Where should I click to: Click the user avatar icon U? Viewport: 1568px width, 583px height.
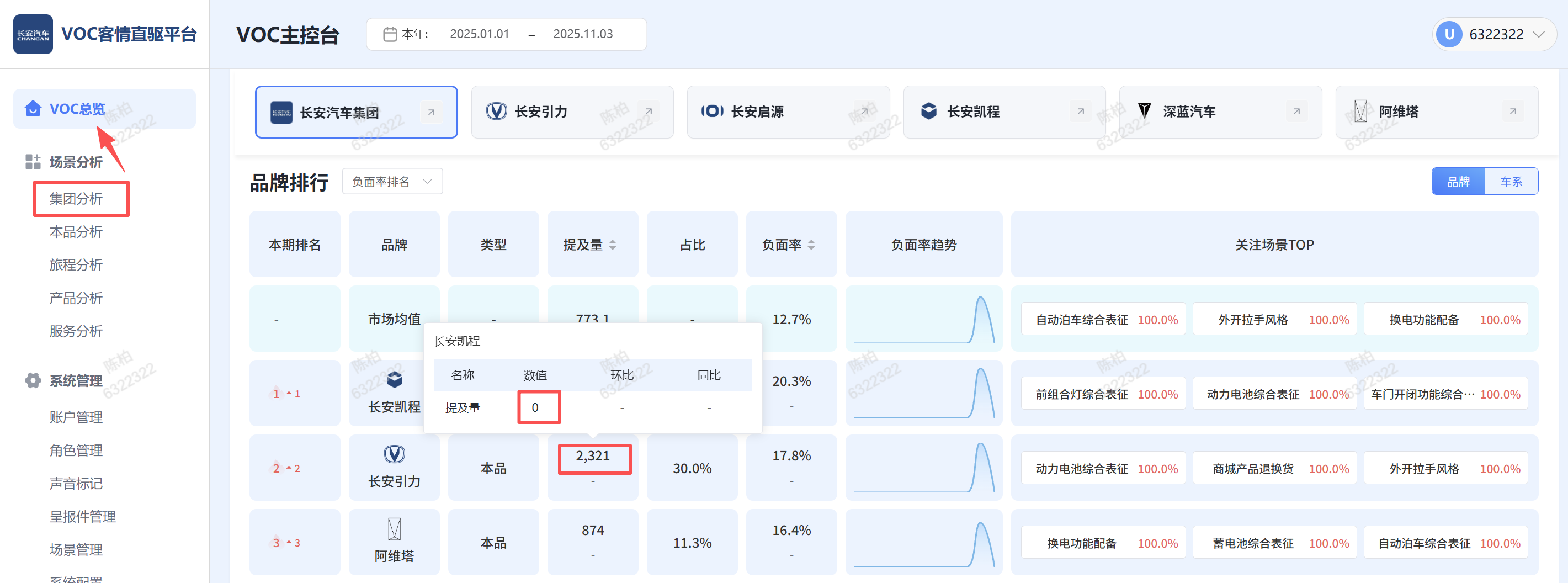tap(1449, 34)
